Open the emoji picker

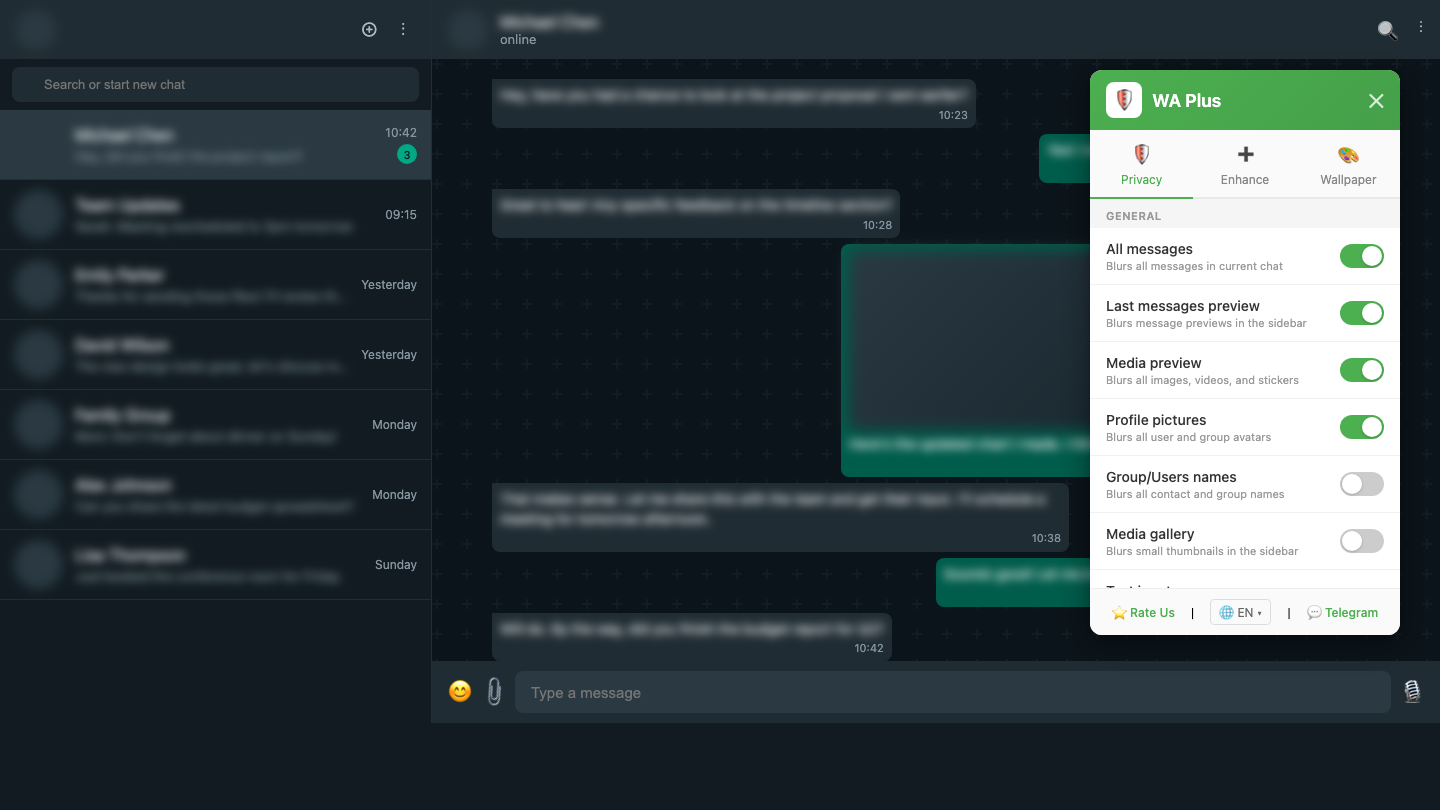pos(460,690)
